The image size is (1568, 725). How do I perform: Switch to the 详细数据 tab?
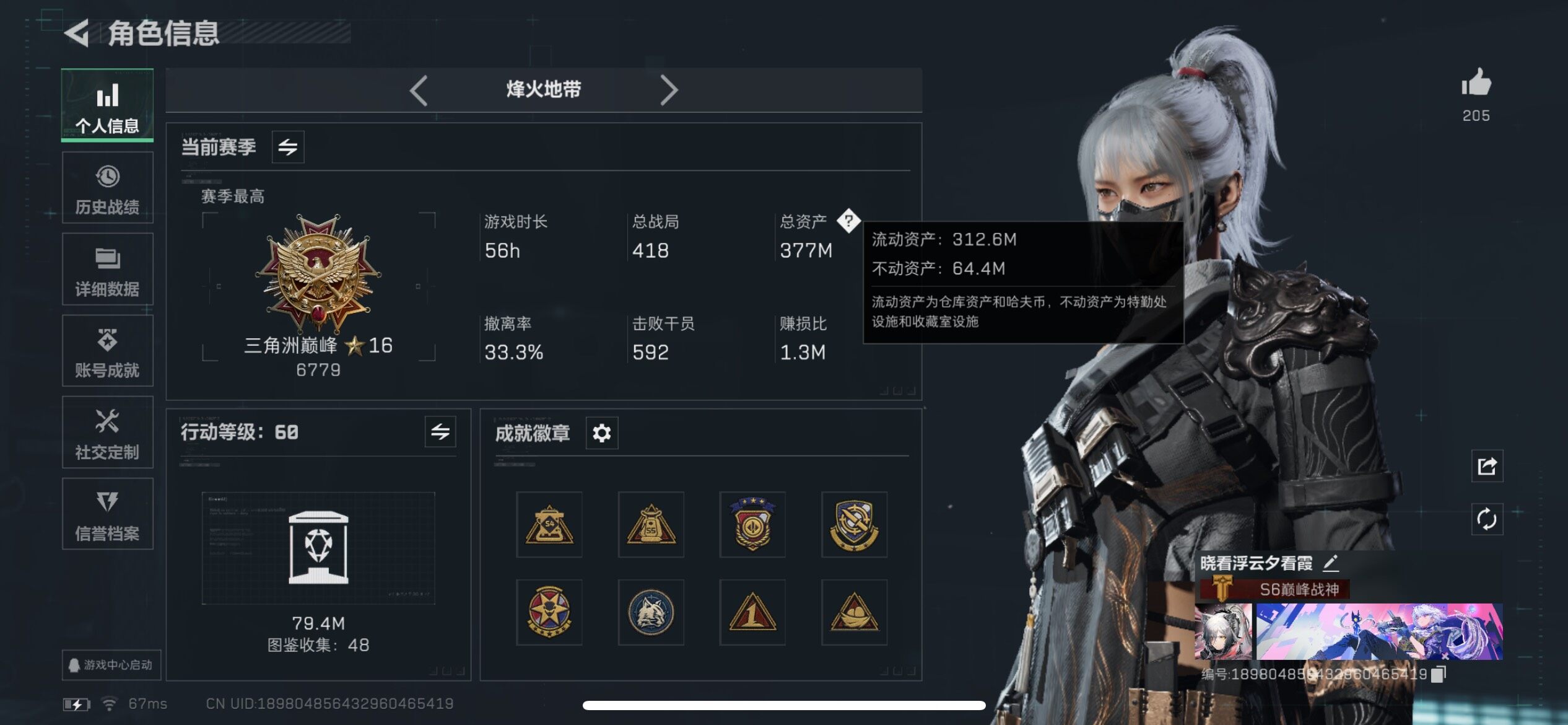click(x=108, y=270)
